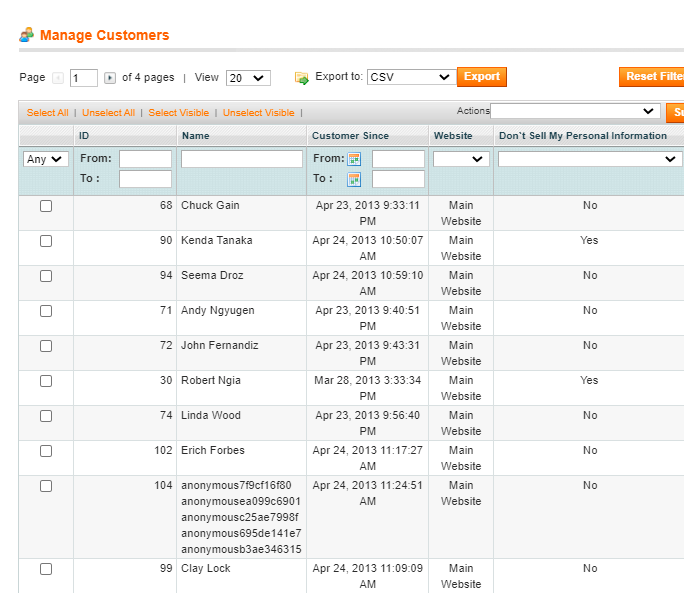The width and height of the screenshot is (684, 593).
Task: Click the Select All link
Action: pos(47,113)
